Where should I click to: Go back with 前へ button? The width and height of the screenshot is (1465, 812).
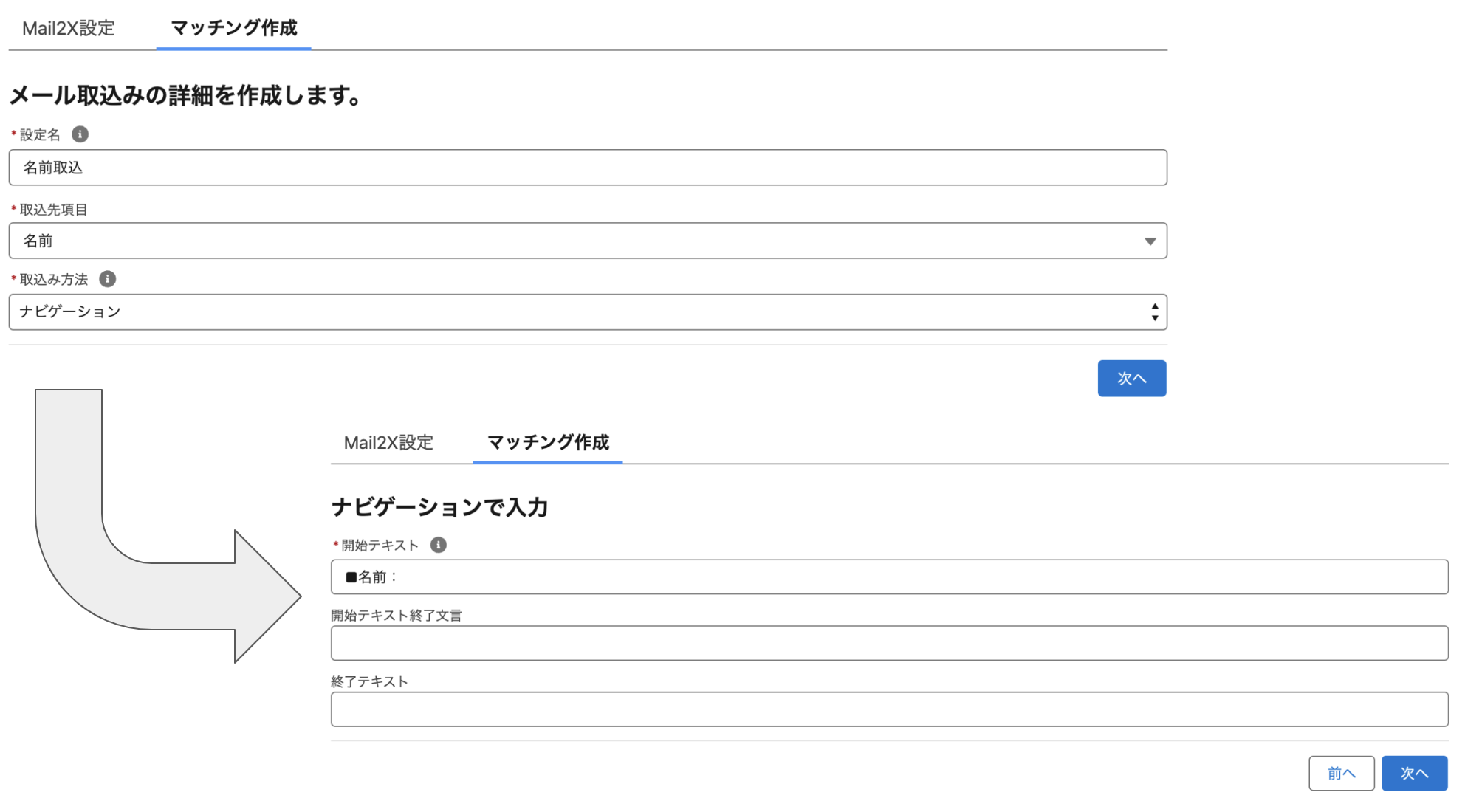pyautogui.click(x=1342, y=774)
